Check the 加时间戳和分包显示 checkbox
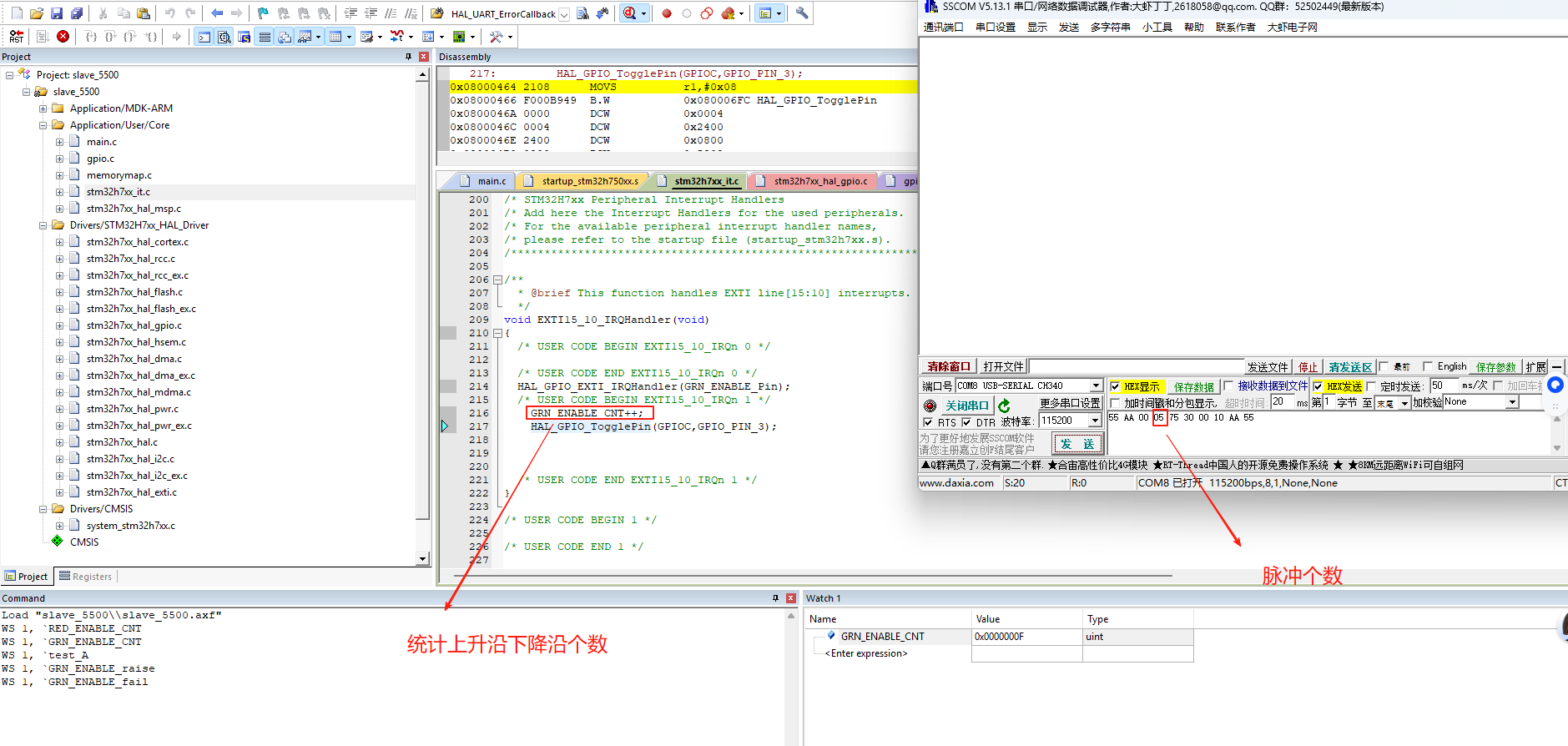This screenshot has width=1568, height=746. coord(1115,403)
